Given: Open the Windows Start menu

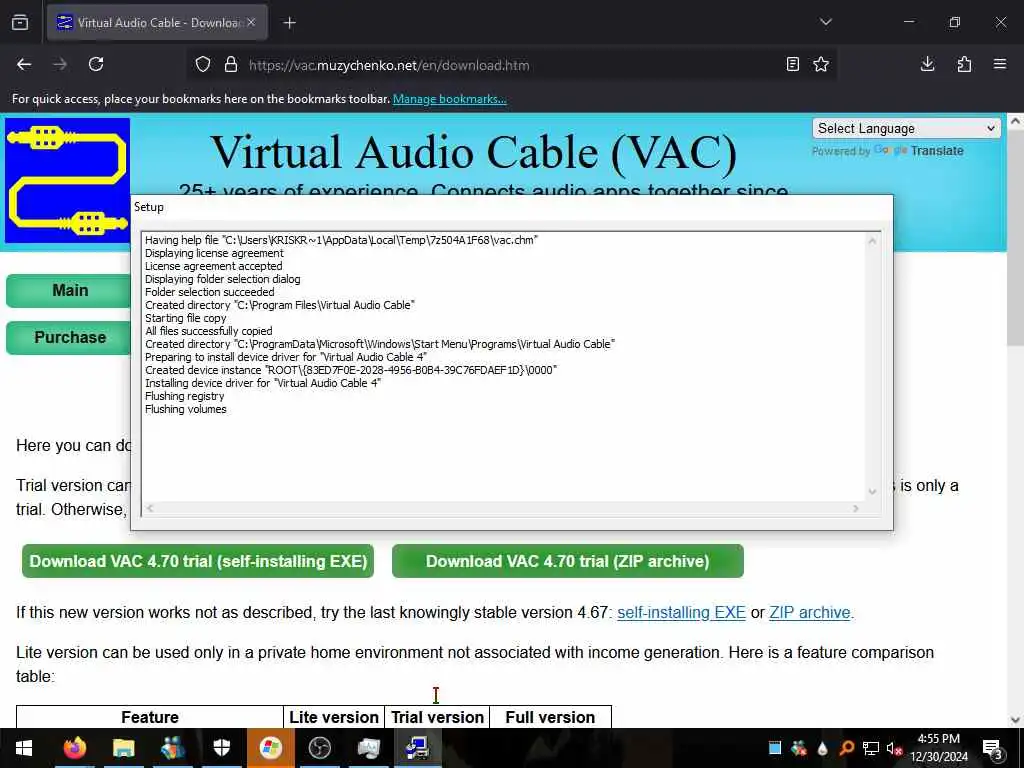Looking at the screenshot, I should 24,748.
